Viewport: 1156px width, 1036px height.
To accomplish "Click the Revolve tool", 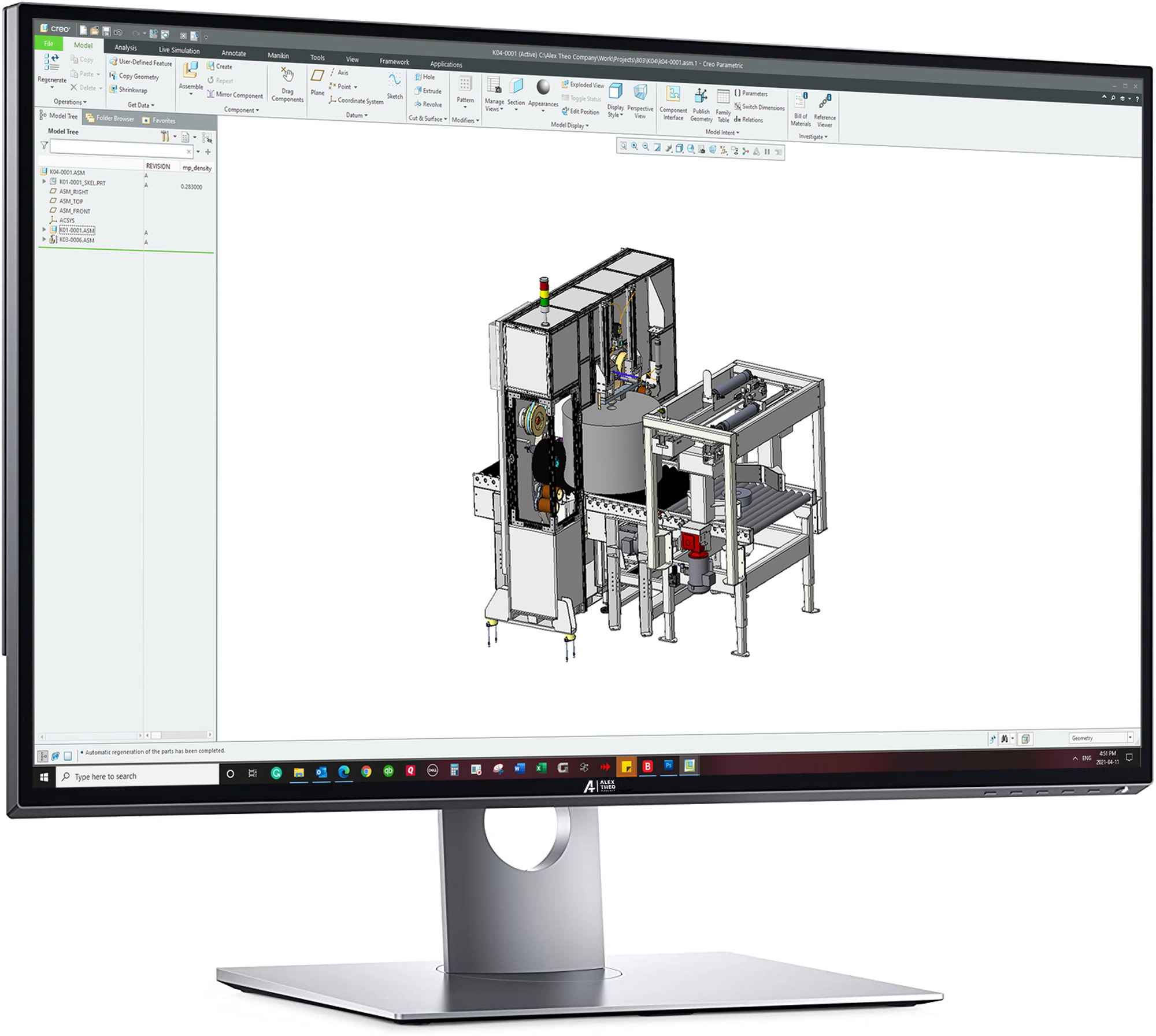I will [428, 105].
